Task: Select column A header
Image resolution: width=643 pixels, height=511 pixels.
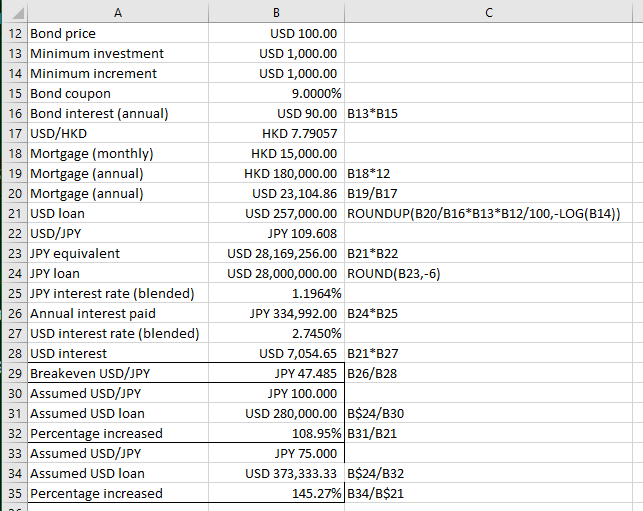Action: 118,13
